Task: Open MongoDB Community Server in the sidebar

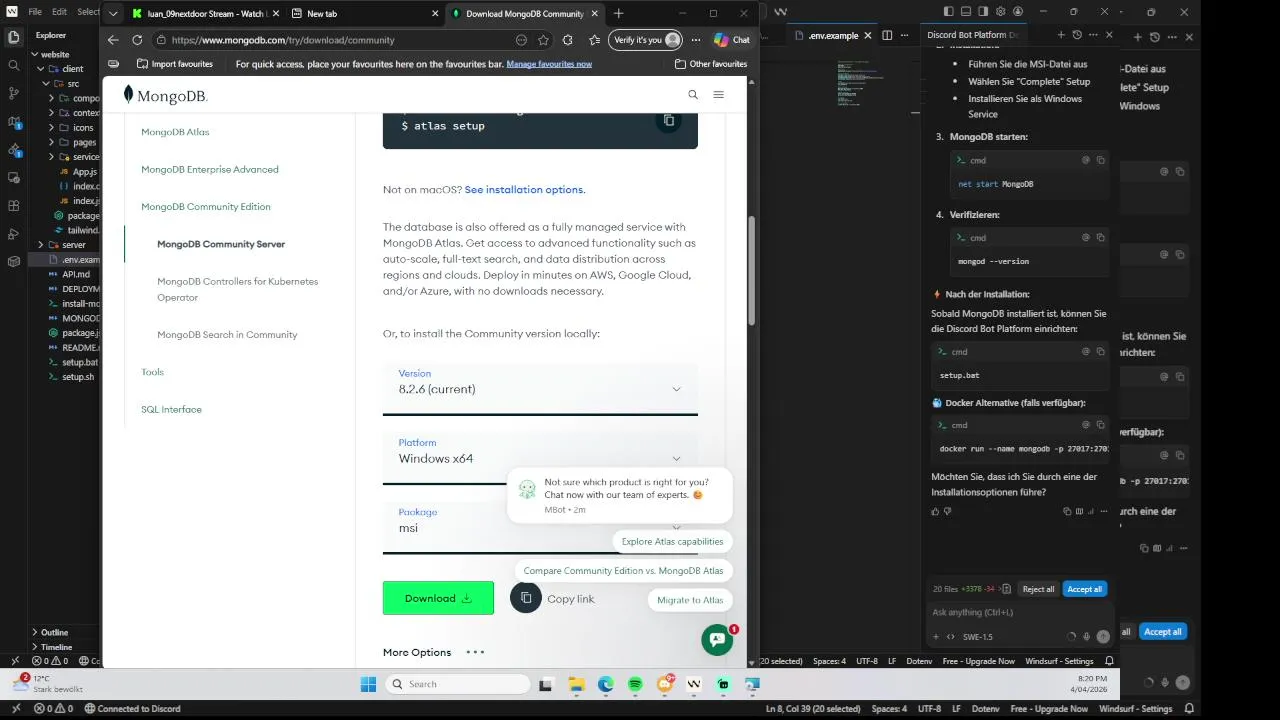Action: [x=221, y=244]
